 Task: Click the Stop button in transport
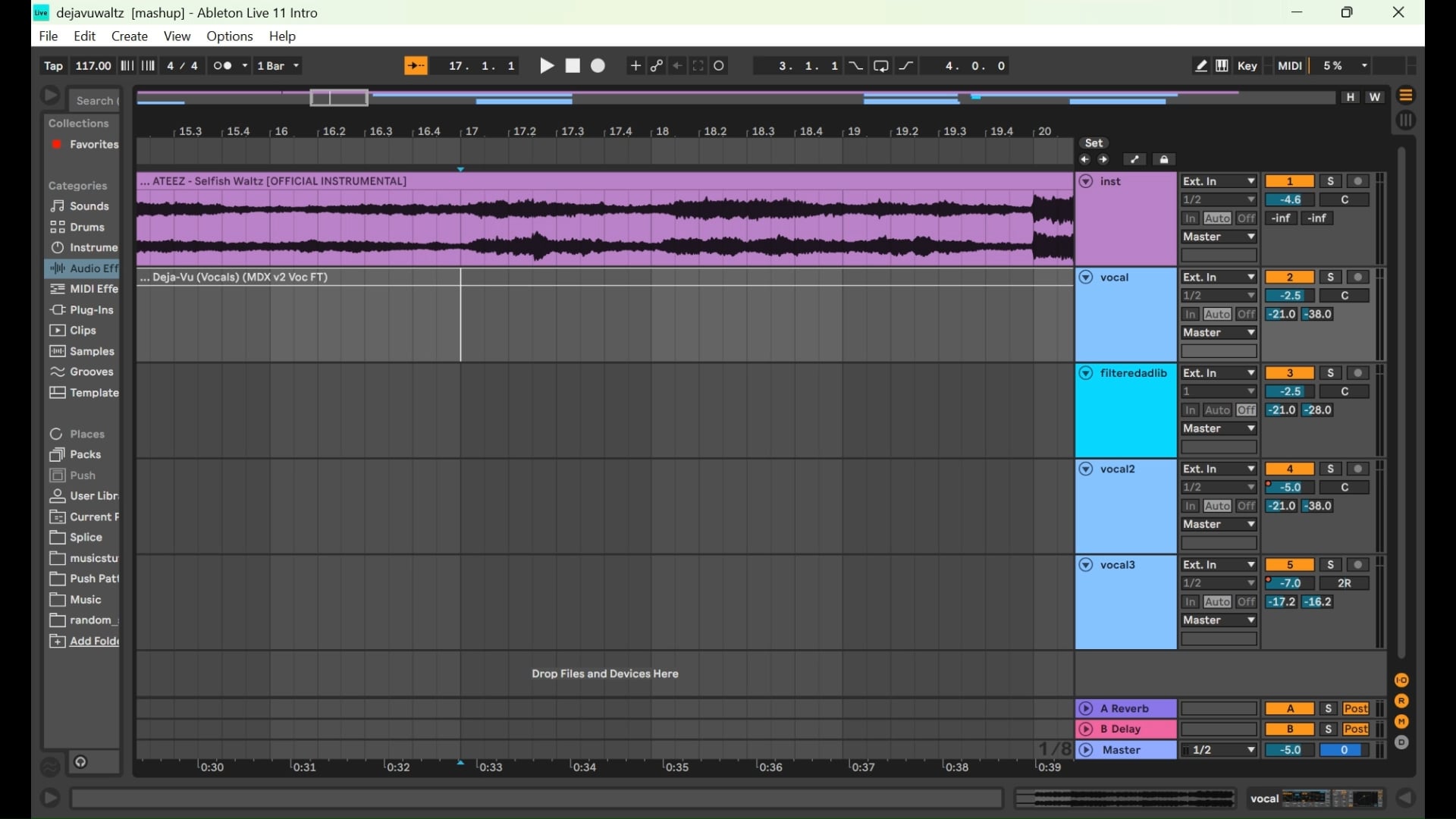(573, 66)
